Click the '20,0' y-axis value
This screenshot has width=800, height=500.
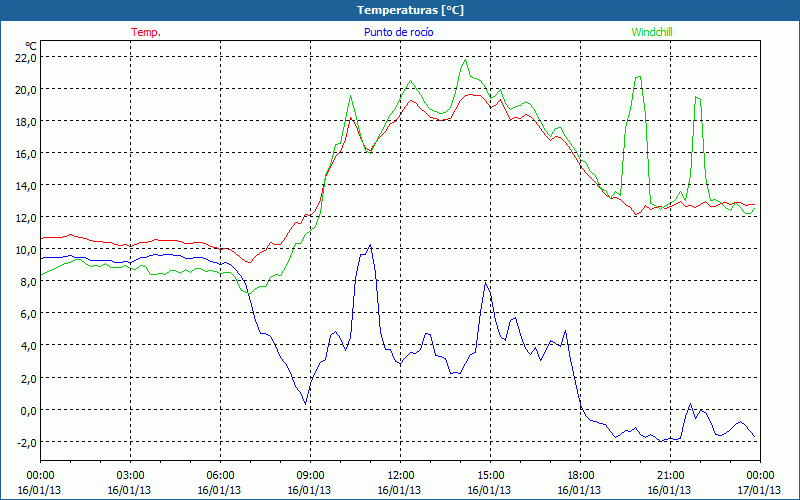pos(27,90)
